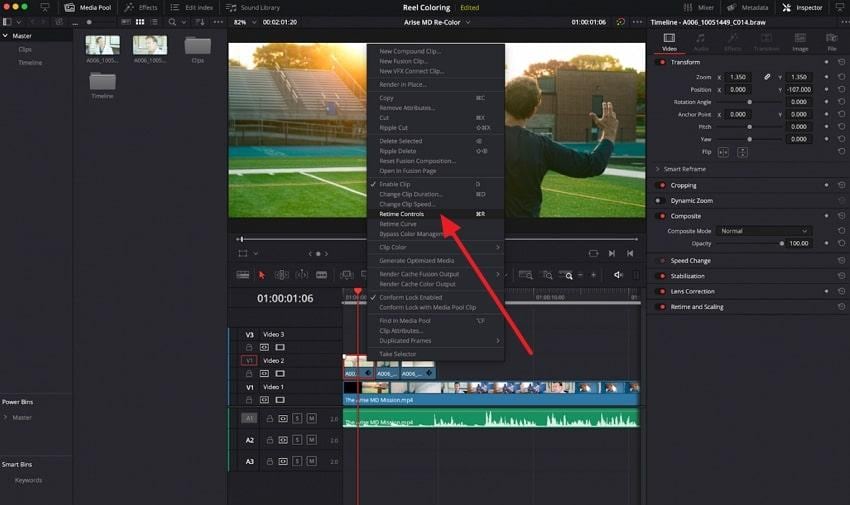Mute audio track A1
850x505 pixels.
point(312,418)
